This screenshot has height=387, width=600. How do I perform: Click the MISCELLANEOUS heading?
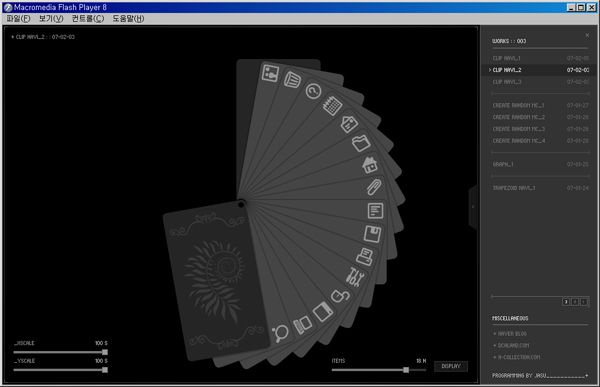point(510,318)
